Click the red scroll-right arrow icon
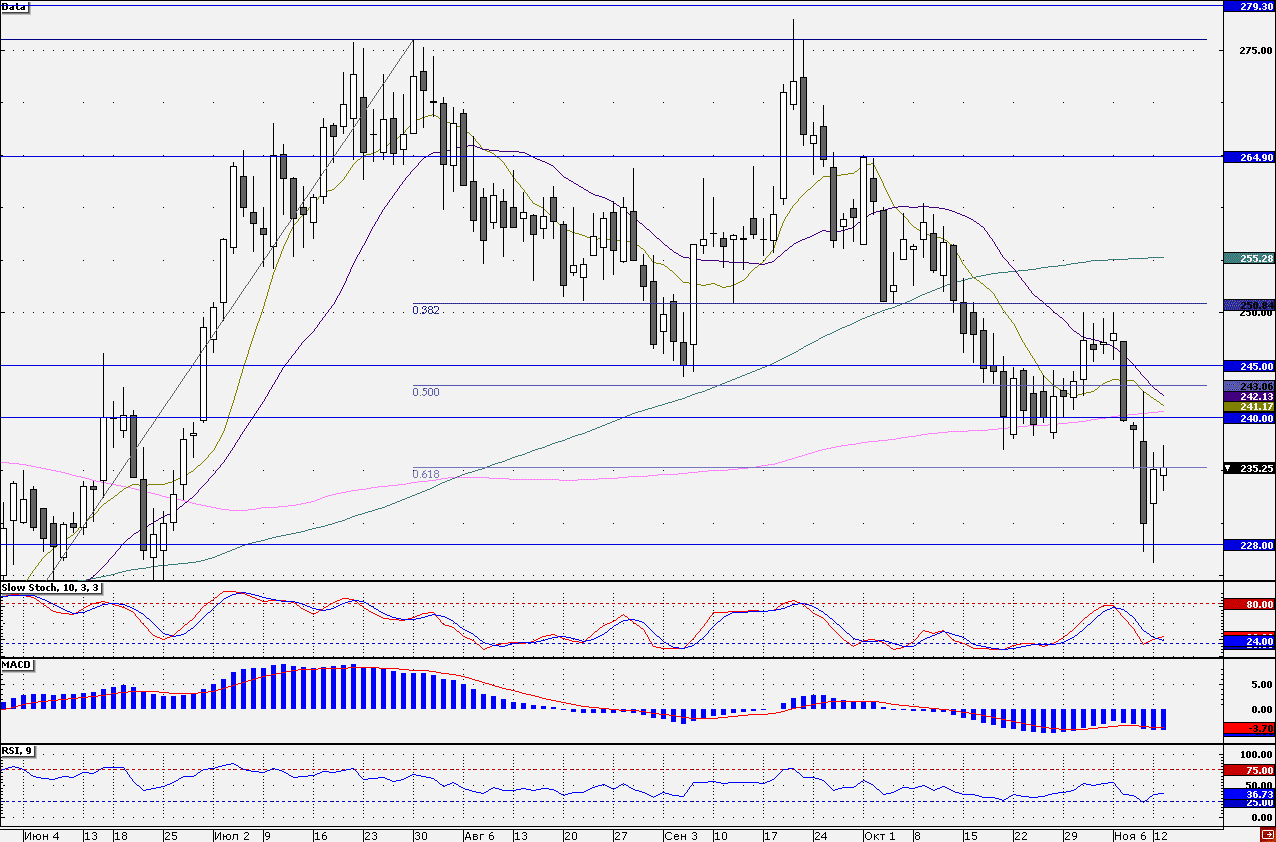Screen dimensions: 1276x842 [1266, 835]
